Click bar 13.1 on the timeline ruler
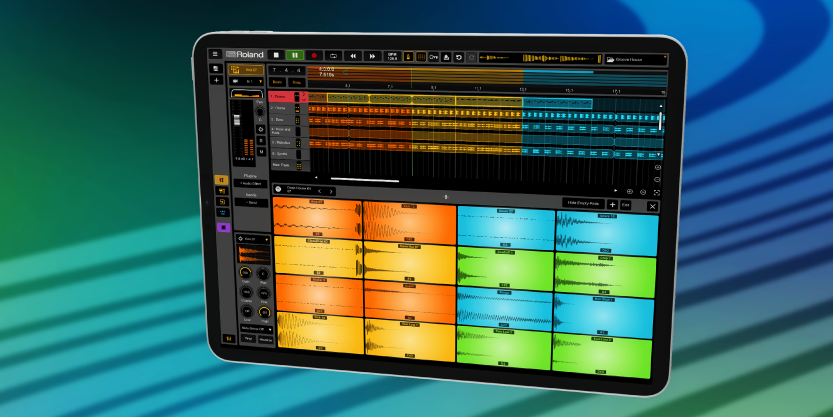Image resolution: width=833 pixels, height=417 pixels. point(523,89)
